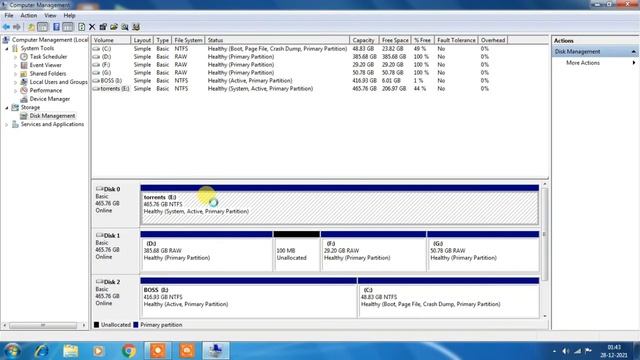Select the (G:) 50.78 GB RAW partition
Viewport: 640px width, 360px height.
483,251
